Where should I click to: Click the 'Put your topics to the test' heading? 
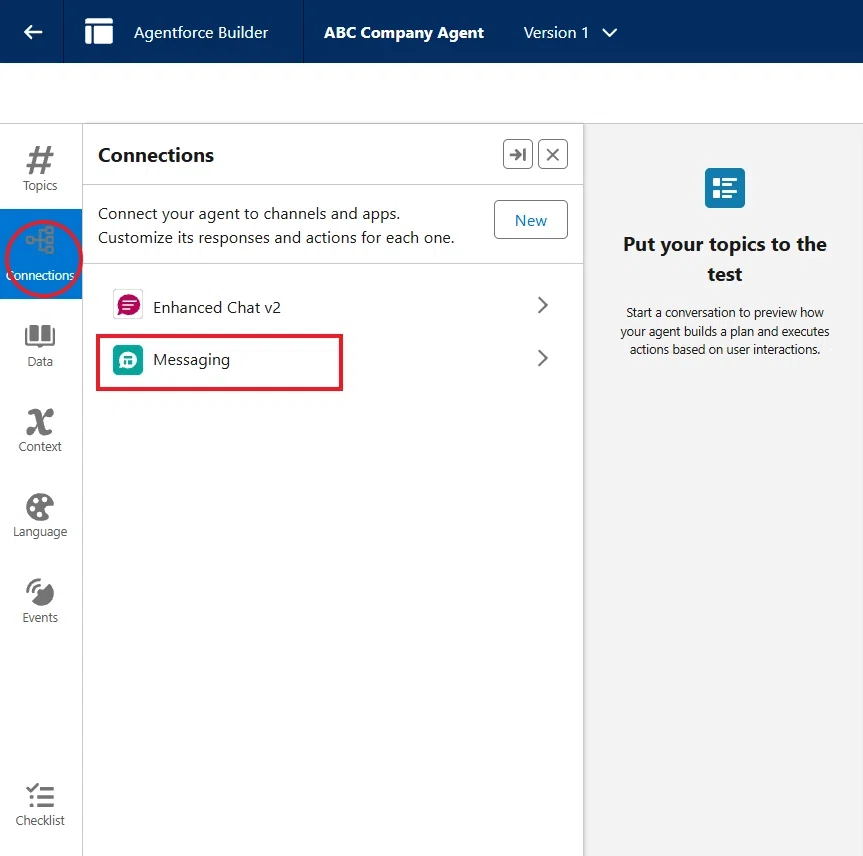point(724,259)
